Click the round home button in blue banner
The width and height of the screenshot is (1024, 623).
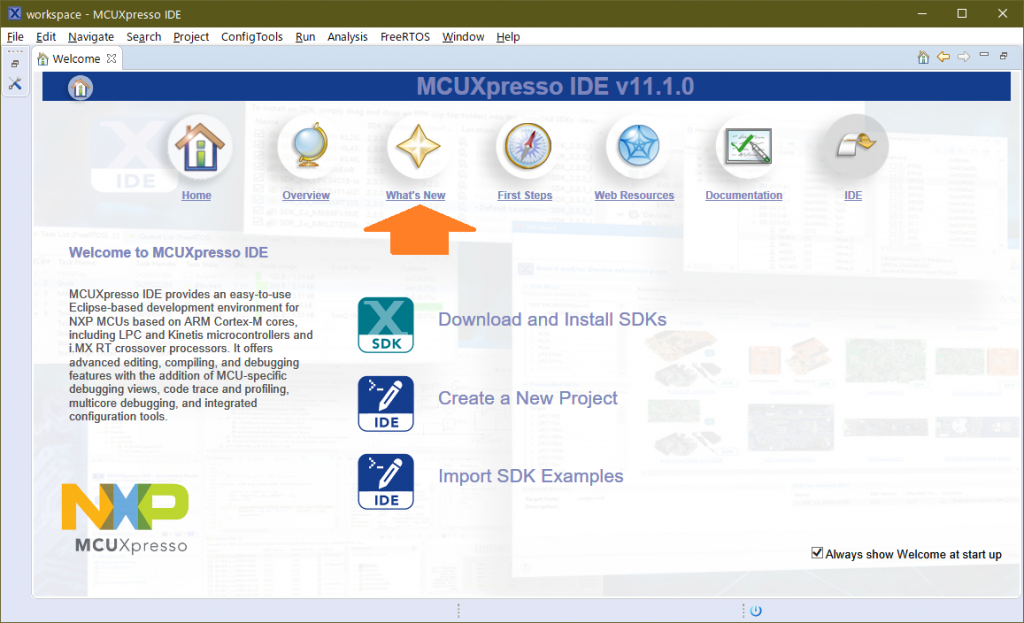pyautogui.click(x=80, y=88)
